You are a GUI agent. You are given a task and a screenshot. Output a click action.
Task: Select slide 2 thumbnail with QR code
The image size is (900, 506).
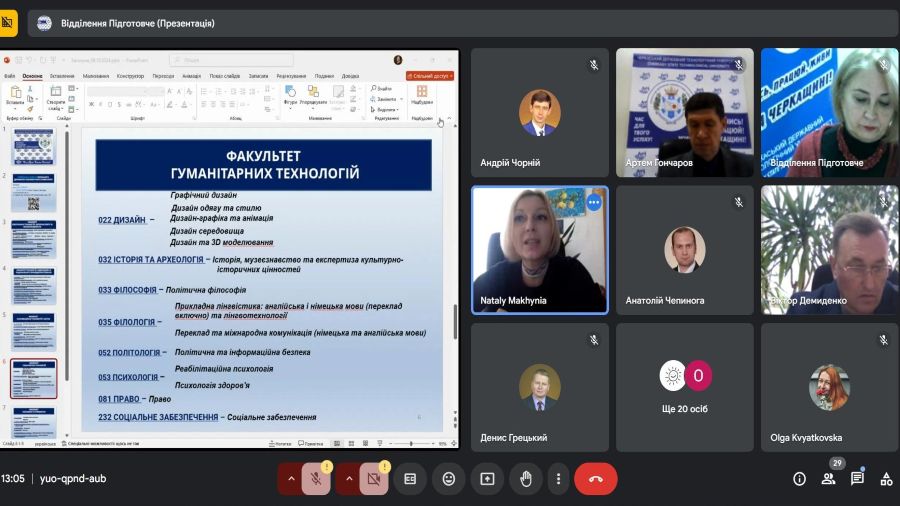(x=34, y=193)
